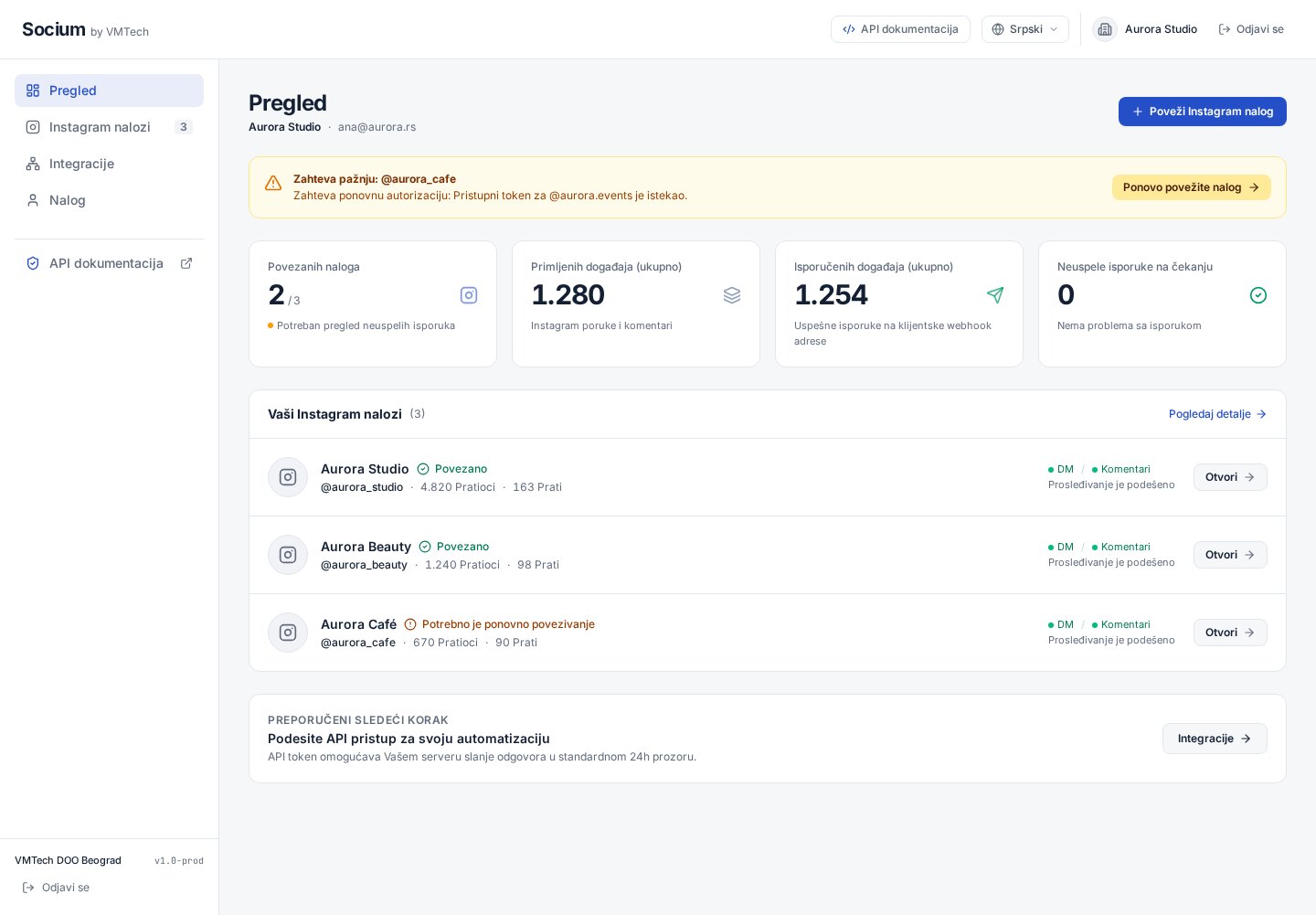Click the 1.254 delivered events value
The image size is (1316, 915).
tap(831, 295)
